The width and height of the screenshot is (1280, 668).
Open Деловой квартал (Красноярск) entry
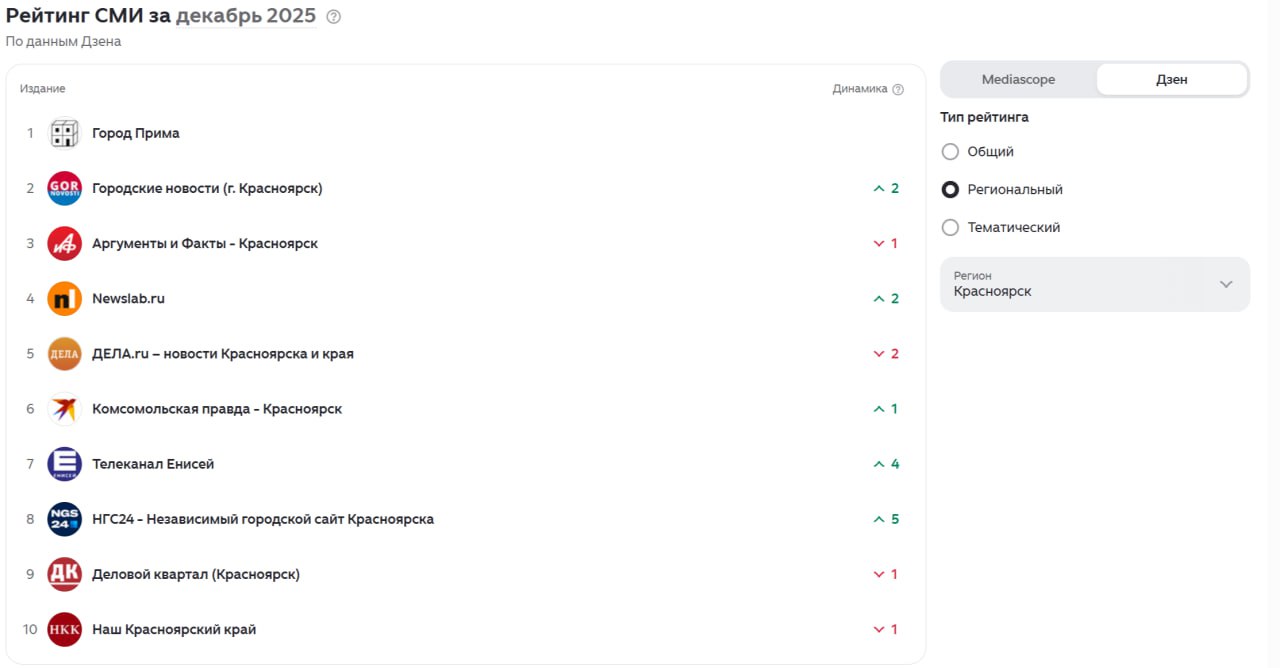click(196, 574)
